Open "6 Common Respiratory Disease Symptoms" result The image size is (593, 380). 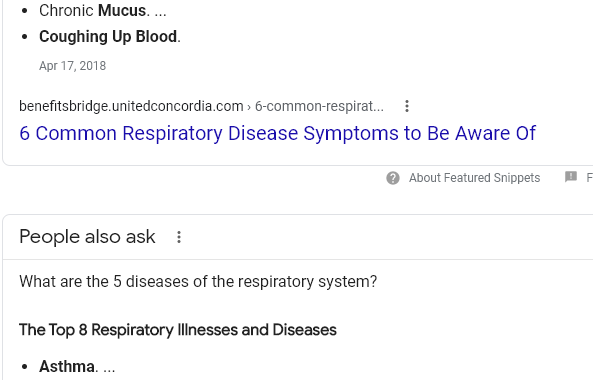click(278, 133)
